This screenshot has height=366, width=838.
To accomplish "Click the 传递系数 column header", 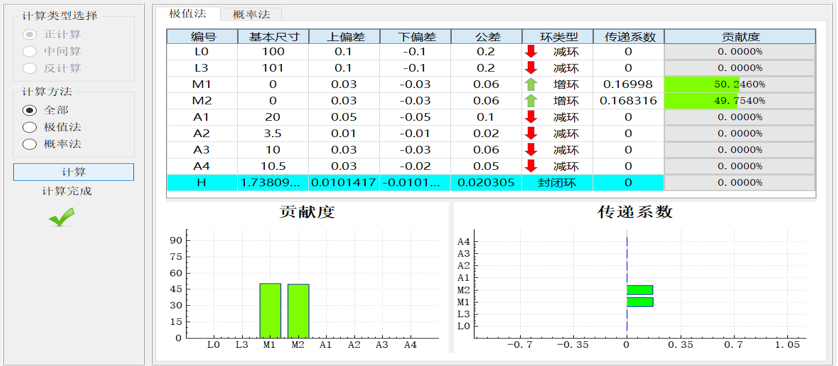I will tap(628, 36).
